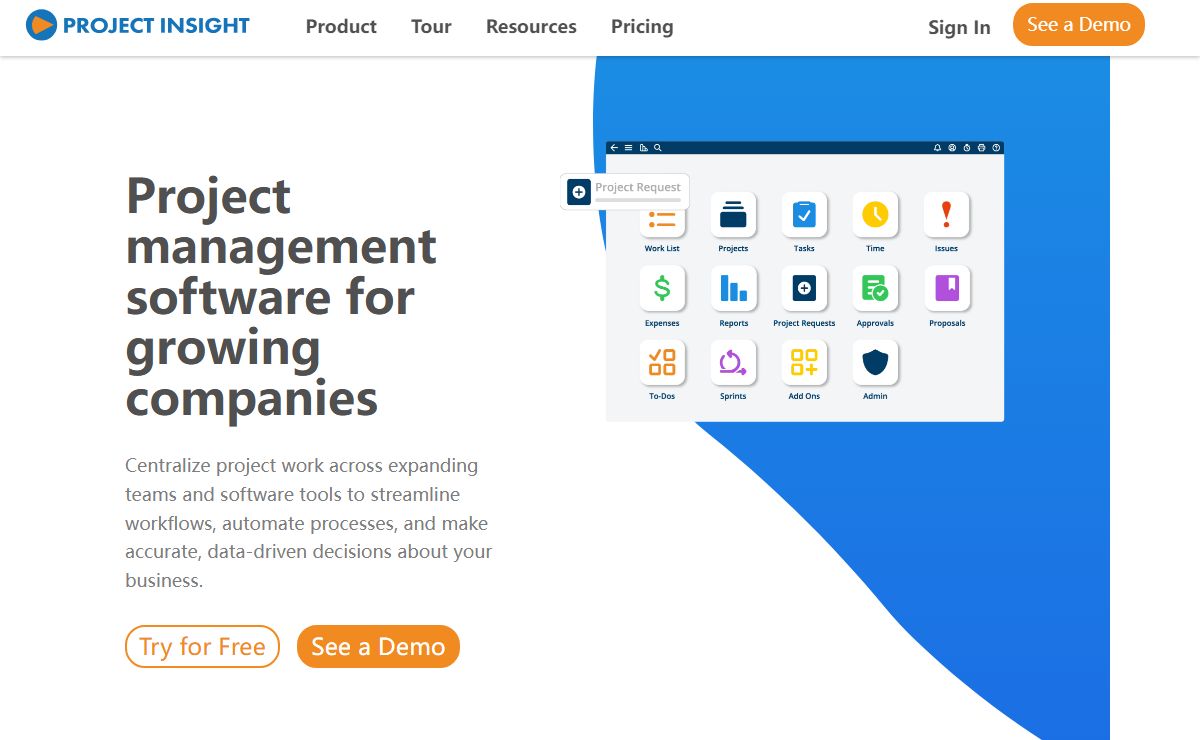Image resolution: width=1200 pixels, height=740 pixels.
Task: Click the Project Insight logo
Action: pyautogui.click(x=138, y=25)
